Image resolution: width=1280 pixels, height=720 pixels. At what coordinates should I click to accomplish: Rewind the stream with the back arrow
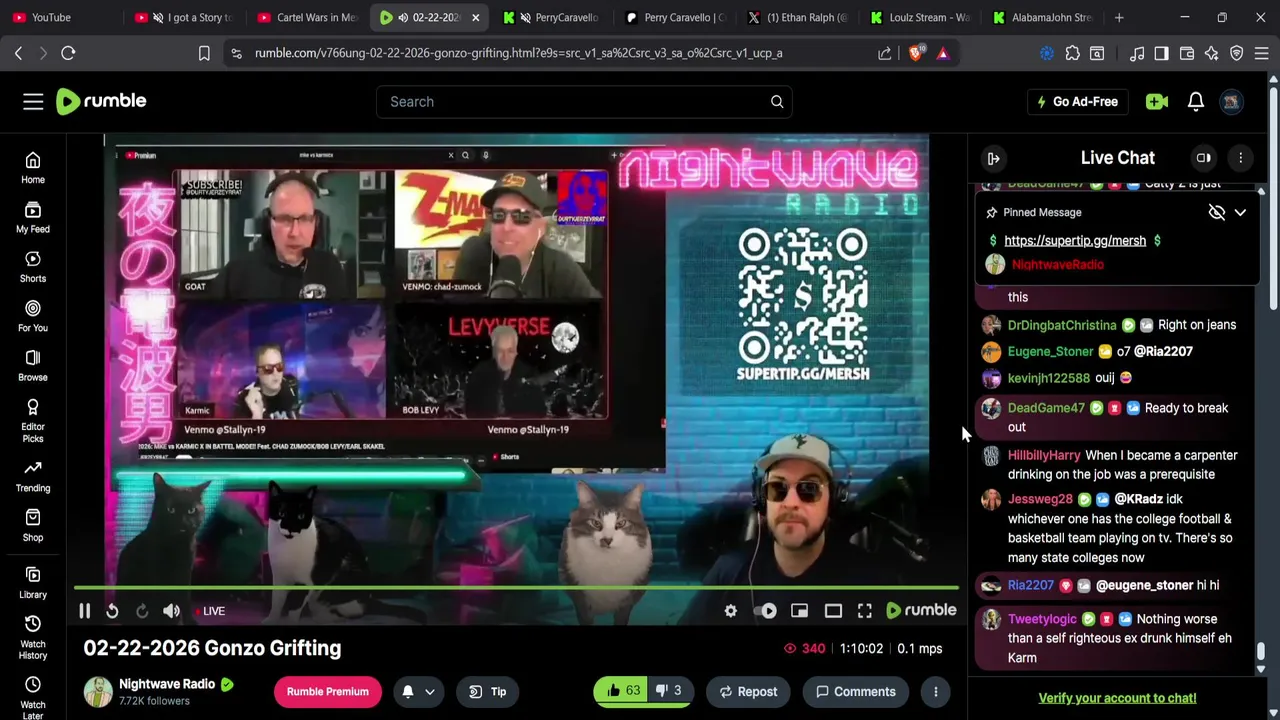[112, 611]
